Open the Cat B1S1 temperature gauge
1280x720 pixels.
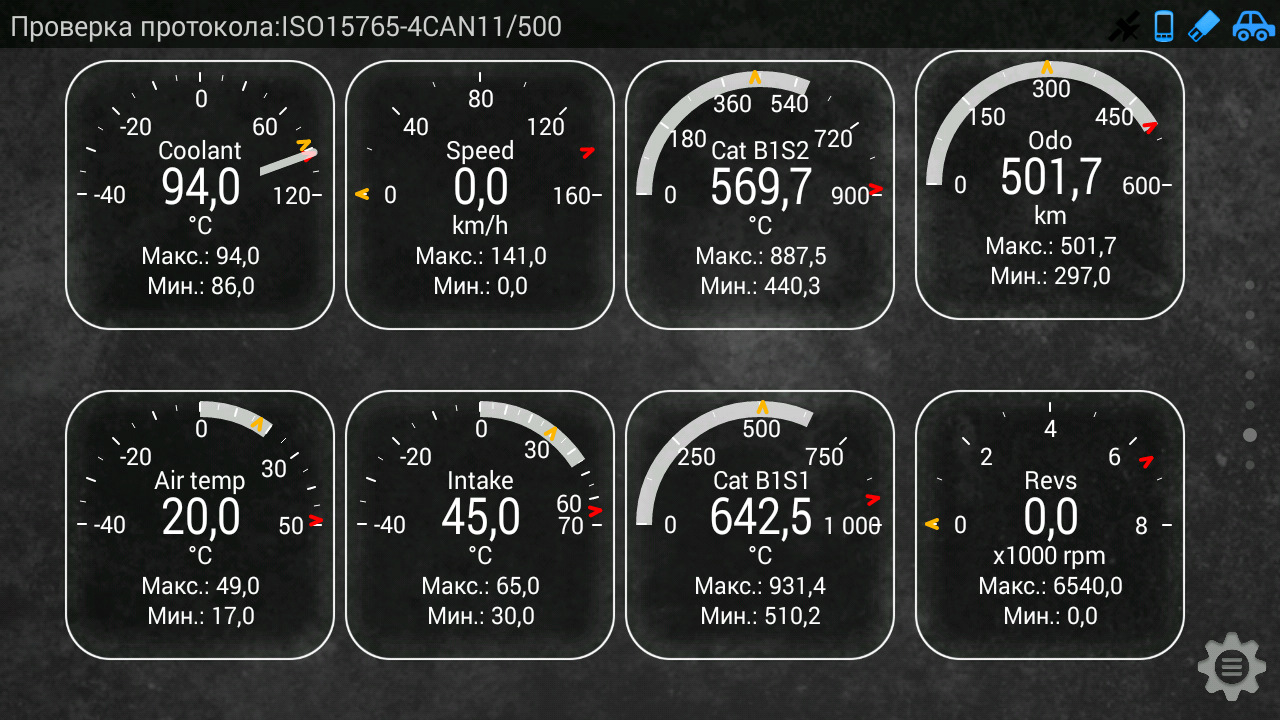pyautogui.click(x=760, y=525)
